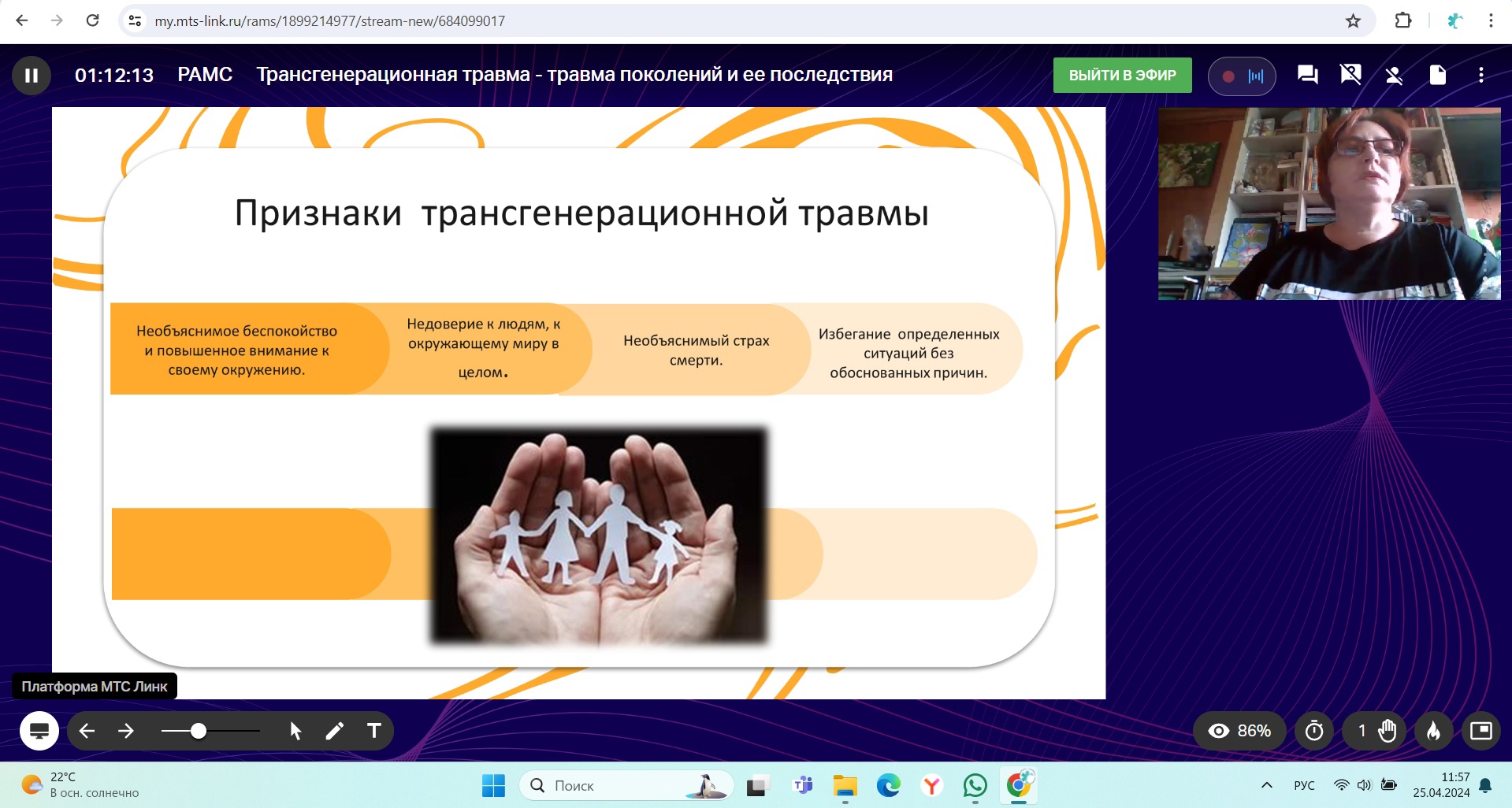Open the muted participants icon
This screenshot has width=1512, height=808.
click(1394, 76)
